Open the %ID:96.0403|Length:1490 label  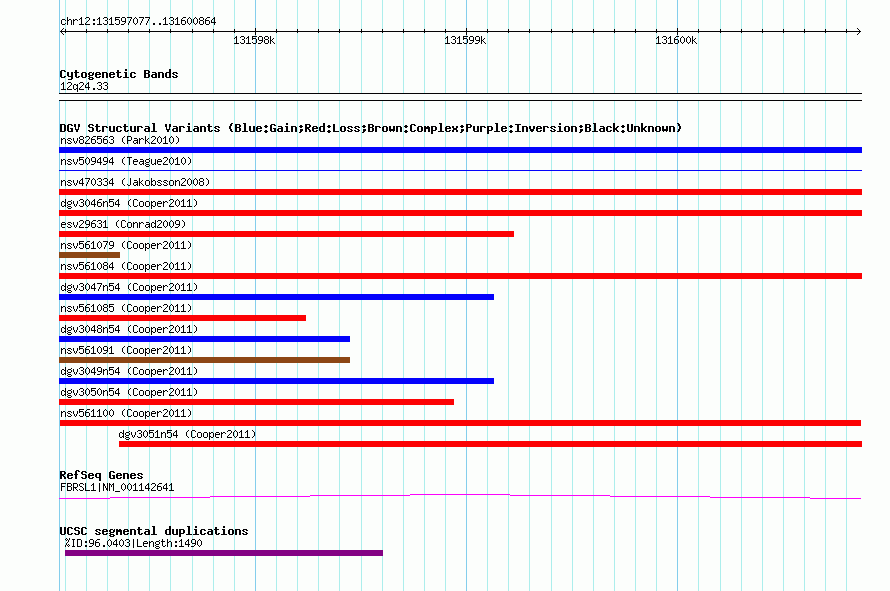click(x=133, y=543)
